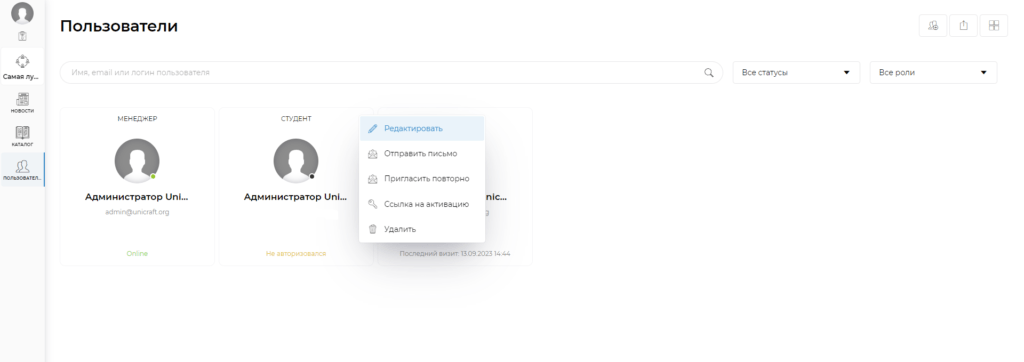The image size is (1024, 362).
Task: Open the 'Самая лу...' sidebar section
Action: (22, 67)
